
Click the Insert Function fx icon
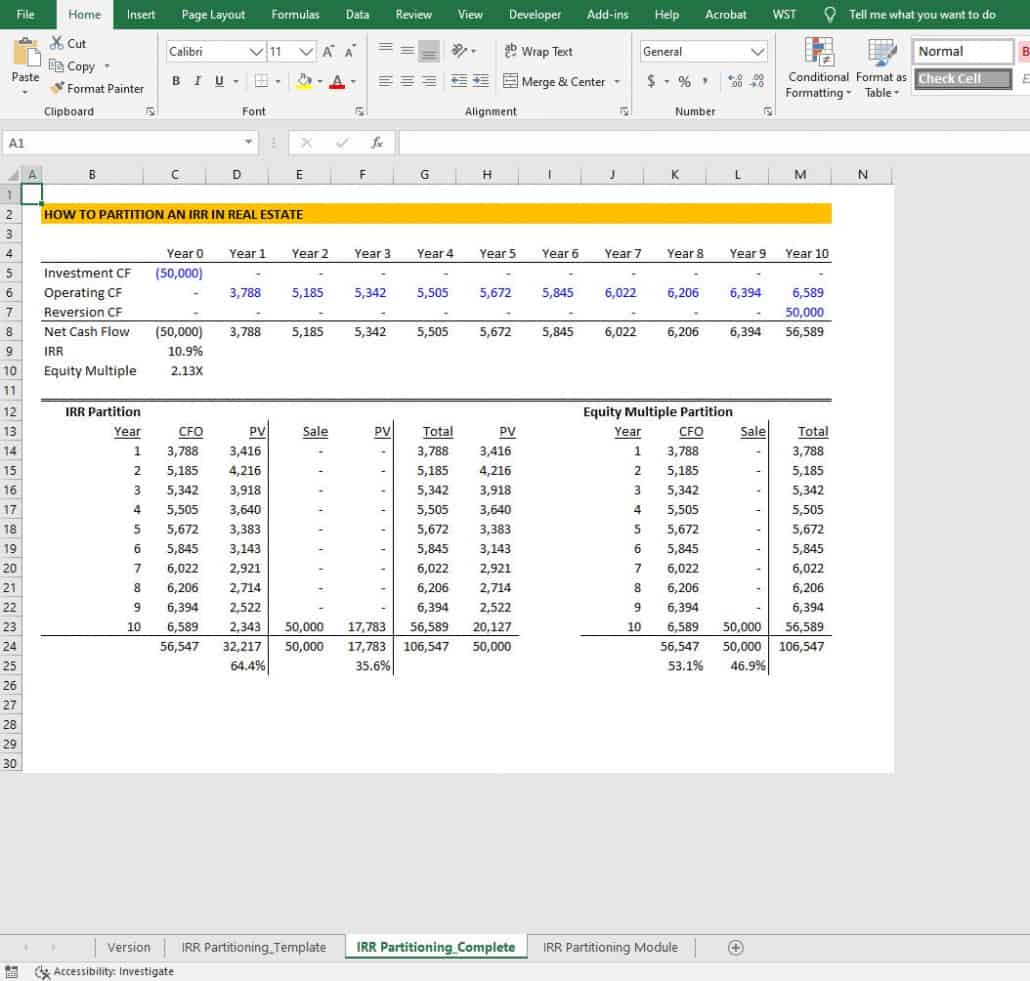[x=377, y=143]
